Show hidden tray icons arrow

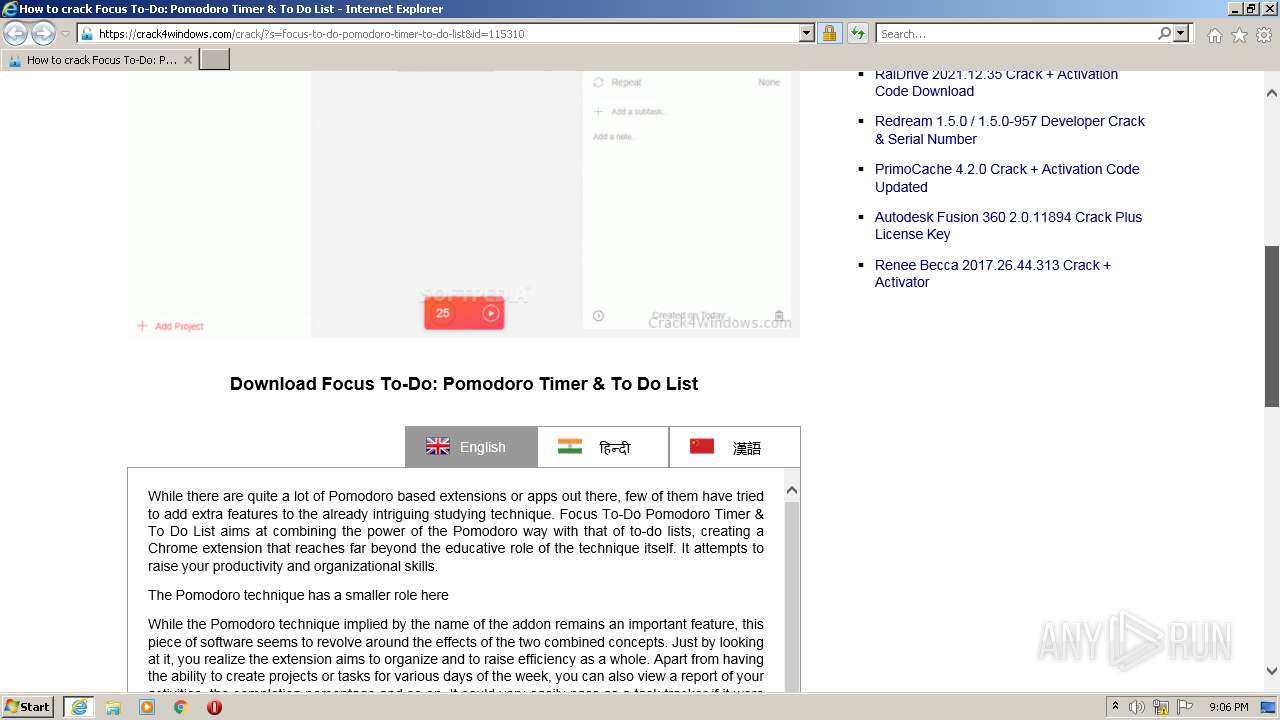point(1116,707)
